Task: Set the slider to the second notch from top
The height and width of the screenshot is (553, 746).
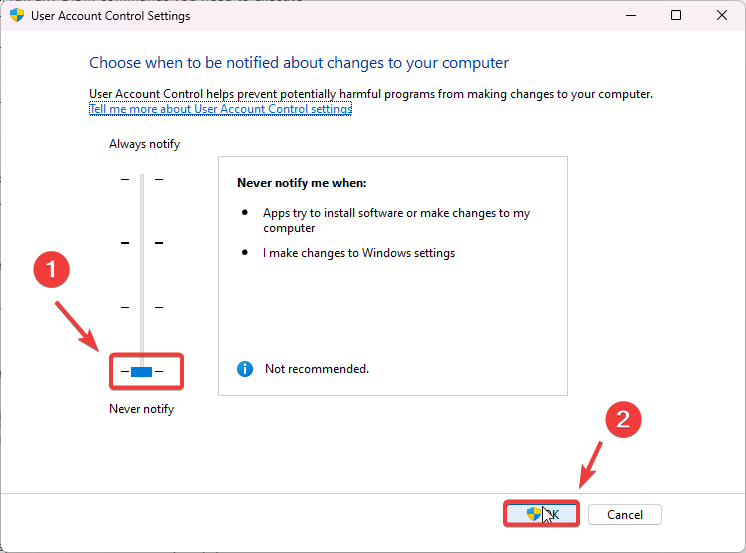Action: coord(141,243)
